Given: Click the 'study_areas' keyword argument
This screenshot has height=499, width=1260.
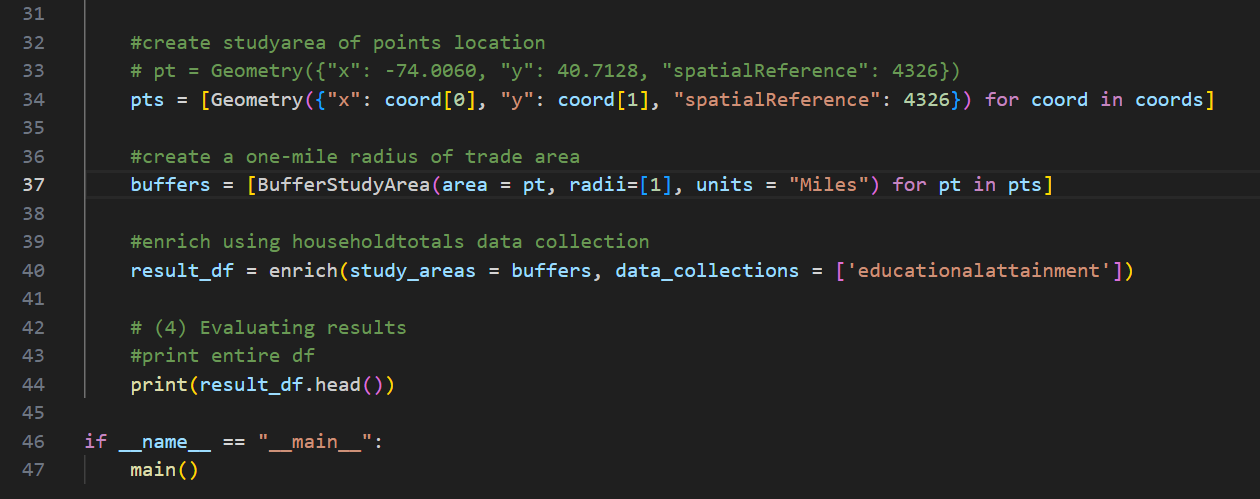Looking at the screenshot, I should tap(413, 271).
